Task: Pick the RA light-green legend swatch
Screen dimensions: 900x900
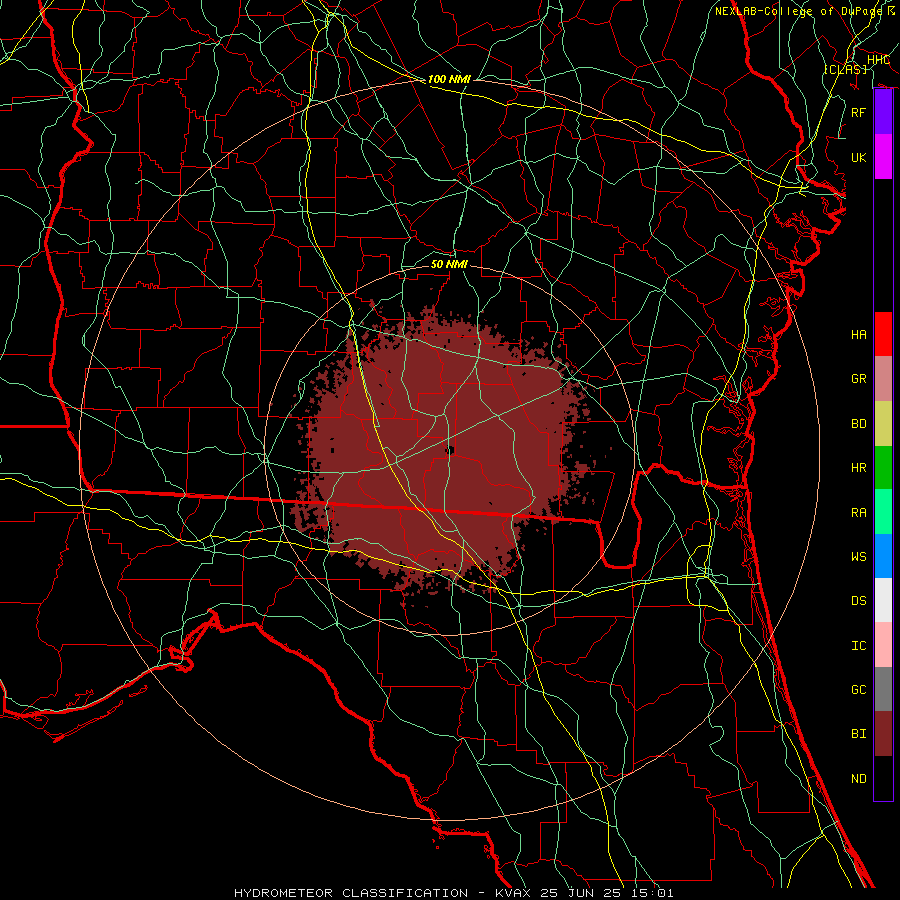Action: pos(883,511)
